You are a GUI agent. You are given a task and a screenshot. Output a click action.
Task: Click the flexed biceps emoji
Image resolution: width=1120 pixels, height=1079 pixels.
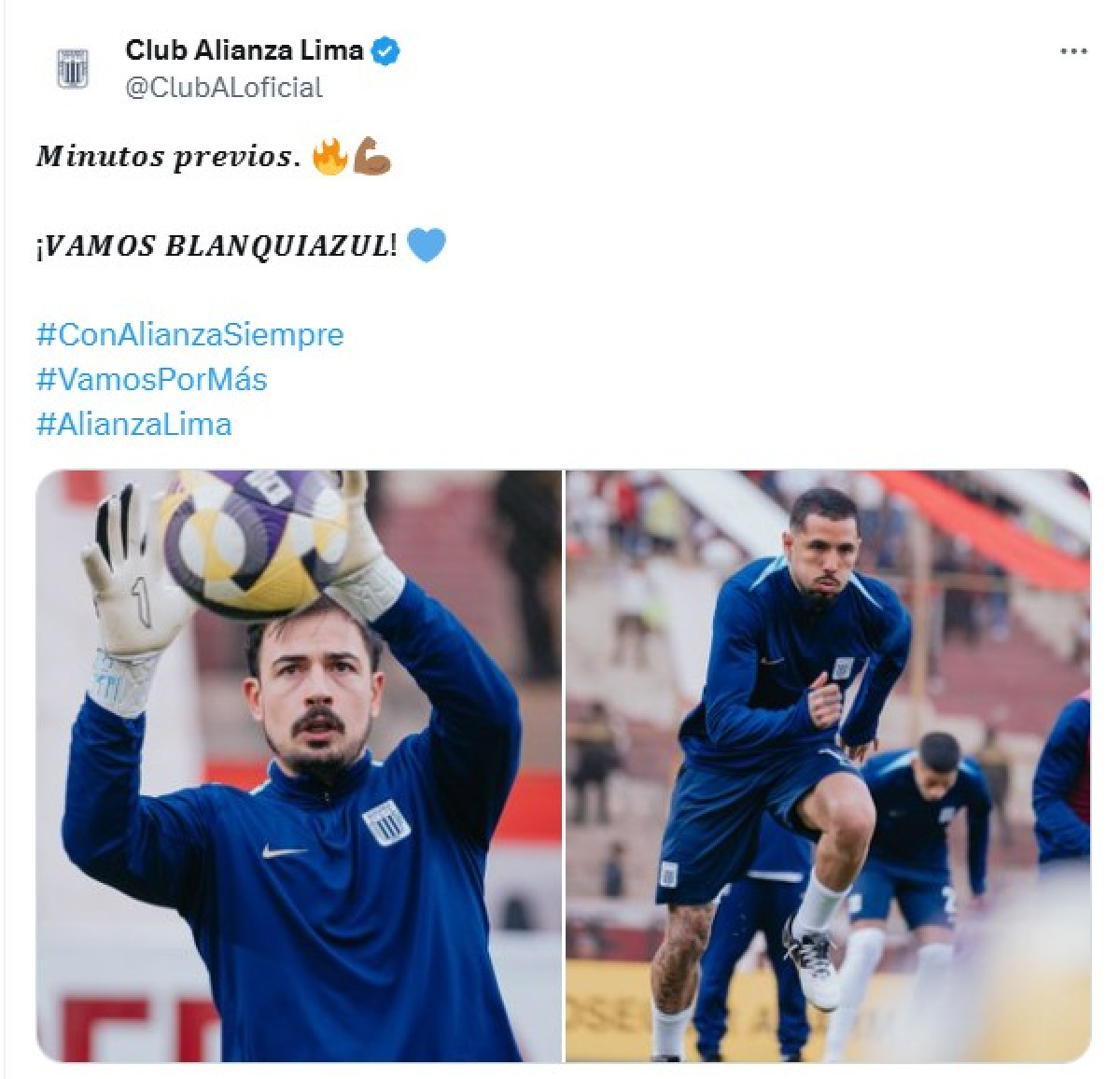(x=371, y=157)
